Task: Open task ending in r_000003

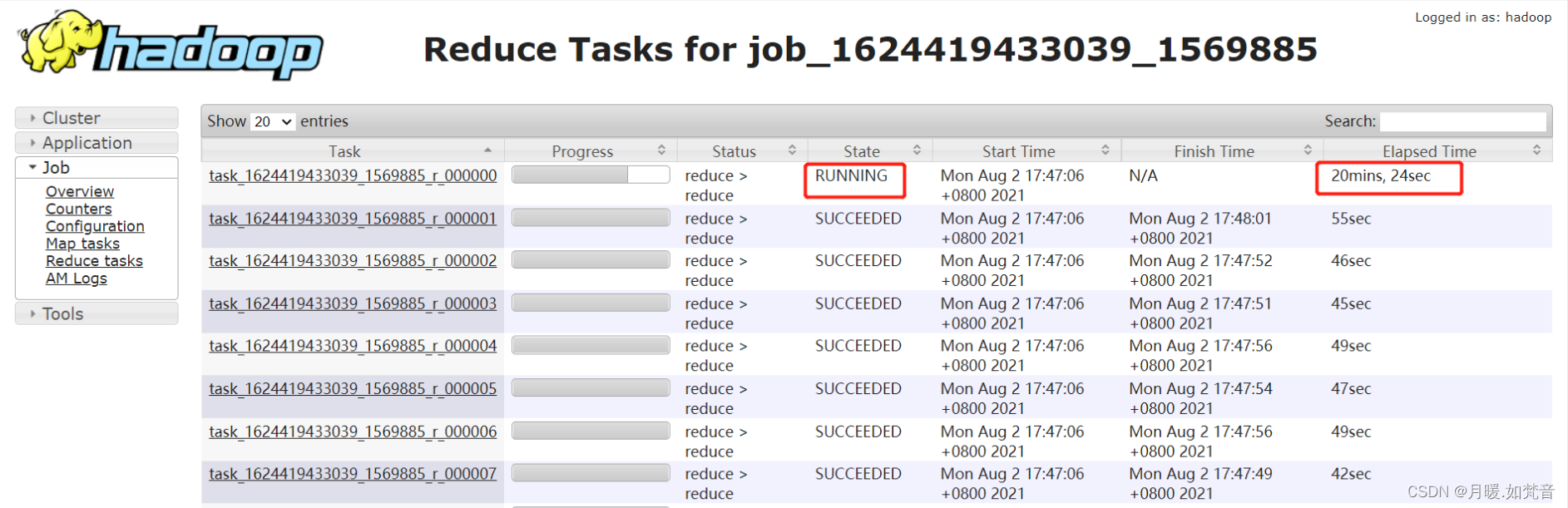Action: [353, 304]
